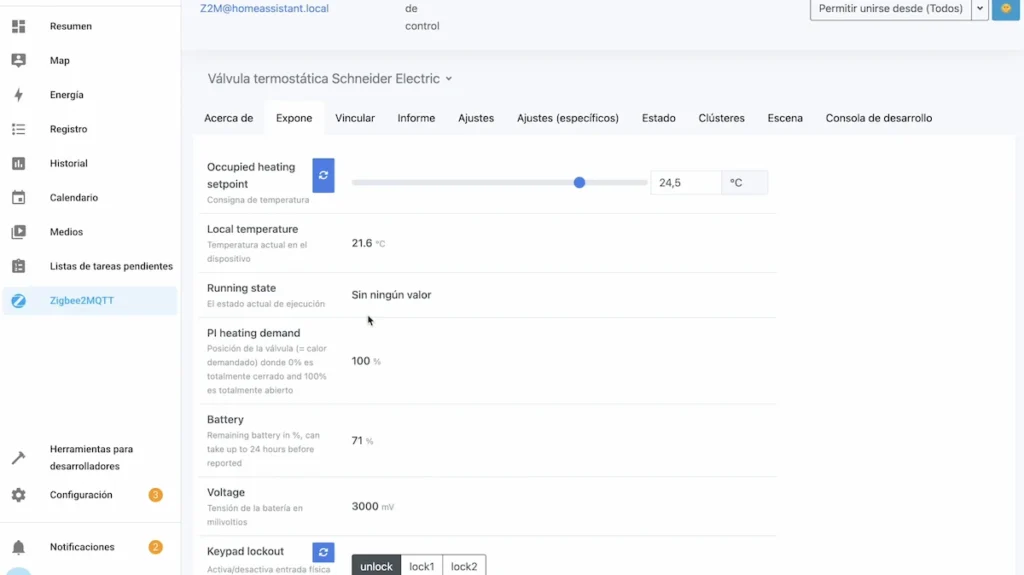Viewport: 1024px width, 575px height.
Task: Select the unlock keypad option
Action: pyautogui.click(x=376, y=566)
